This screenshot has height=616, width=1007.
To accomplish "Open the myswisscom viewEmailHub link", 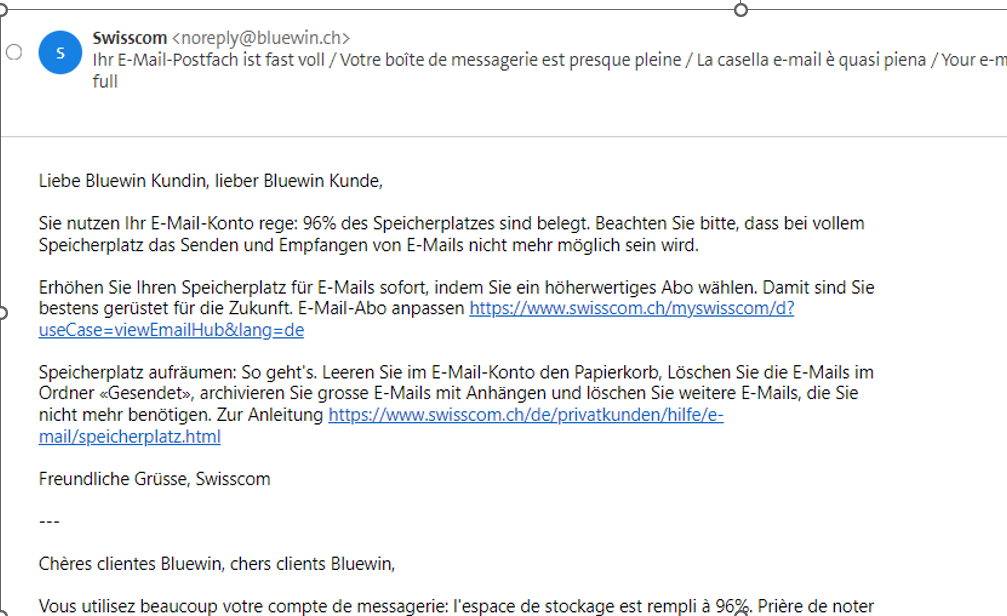I will tap(631, 309).
